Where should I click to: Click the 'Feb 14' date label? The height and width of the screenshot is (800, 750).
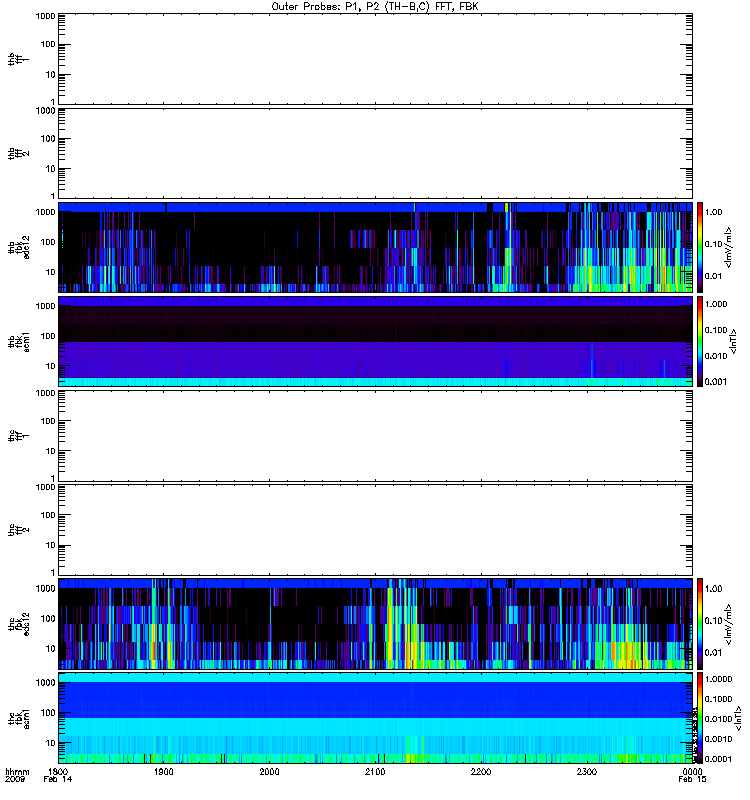tap(58, 779)
